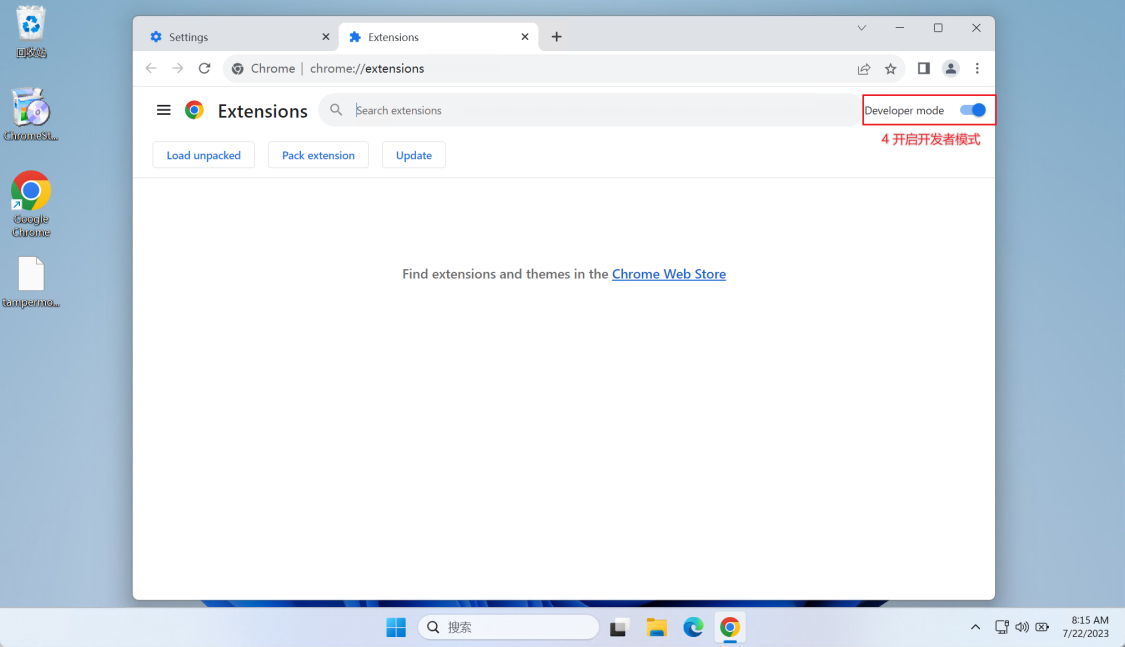Open the profile avatar menu
The image size is (1125, 647).
tap(951, 68)
